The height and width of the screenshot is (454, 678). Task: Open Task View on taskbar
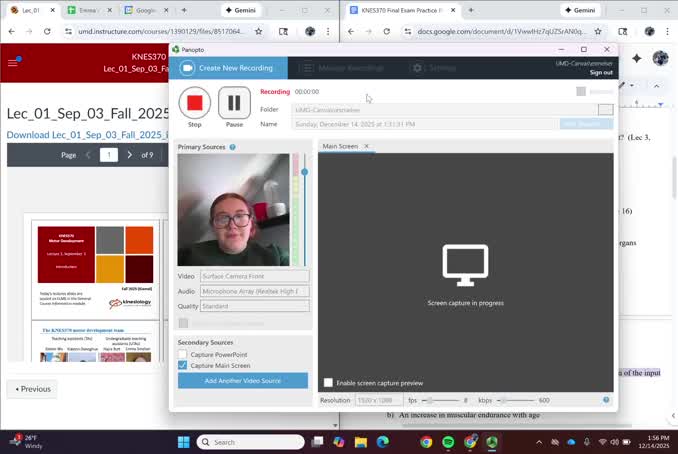[x=317, y=442]
